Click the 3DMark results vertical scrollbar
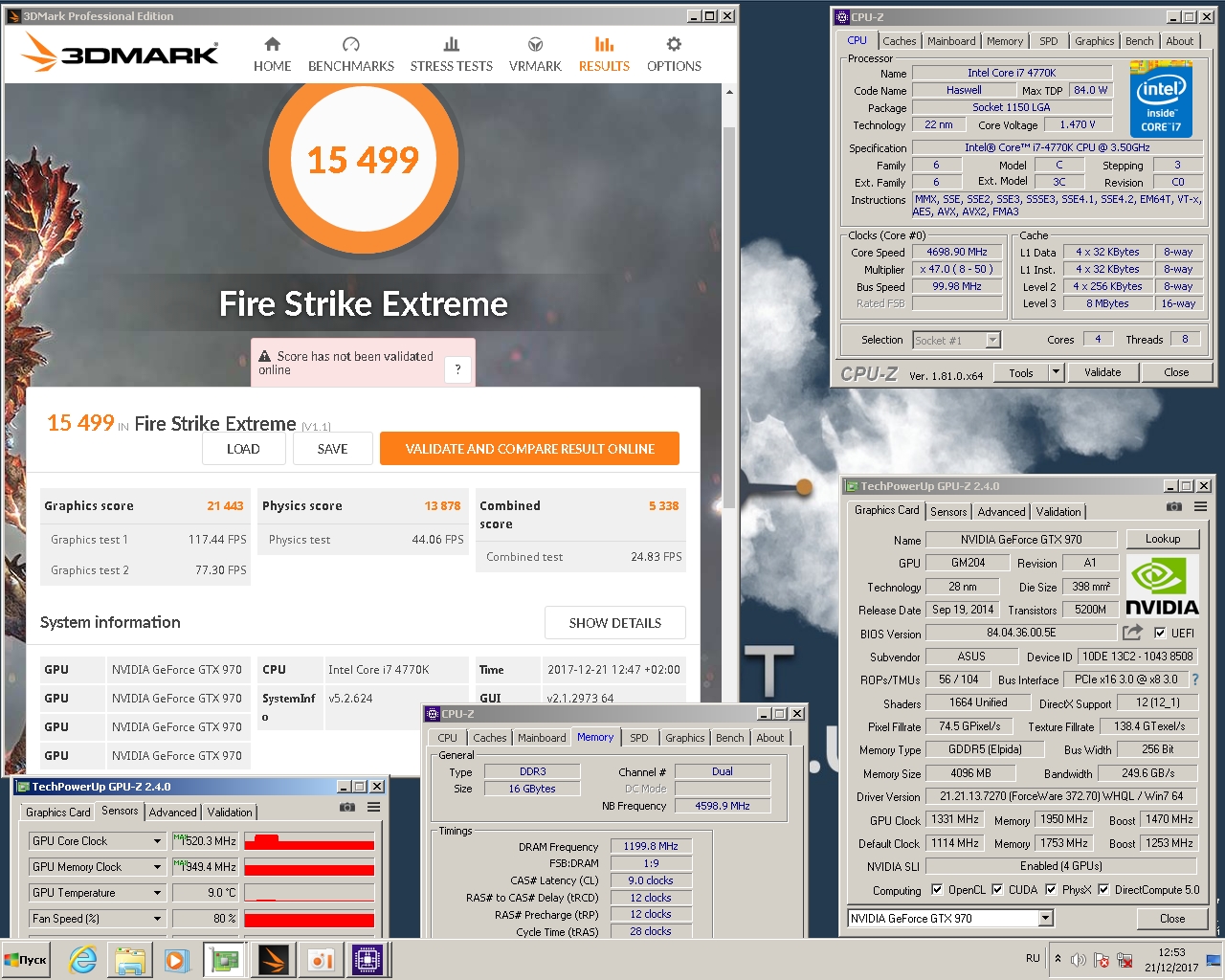Viewport: 1225px width, 980px height. pyautogui.click(x=728, y=316)
